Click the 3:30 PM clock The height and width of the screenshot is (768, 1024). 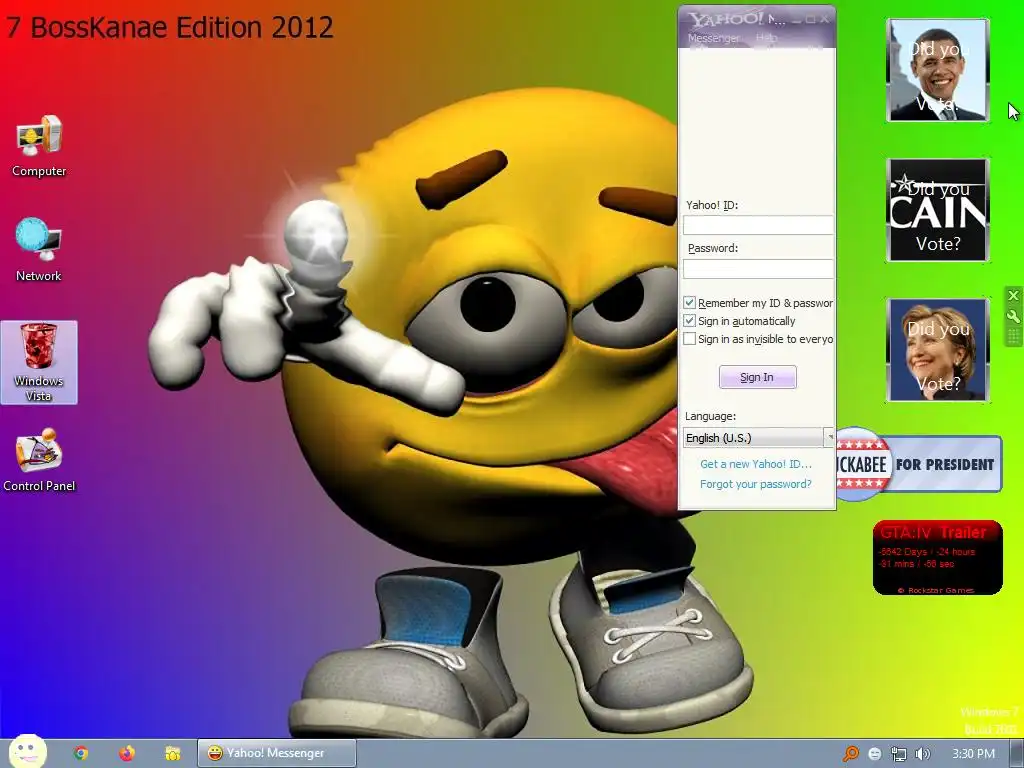[x=973, y=754]
